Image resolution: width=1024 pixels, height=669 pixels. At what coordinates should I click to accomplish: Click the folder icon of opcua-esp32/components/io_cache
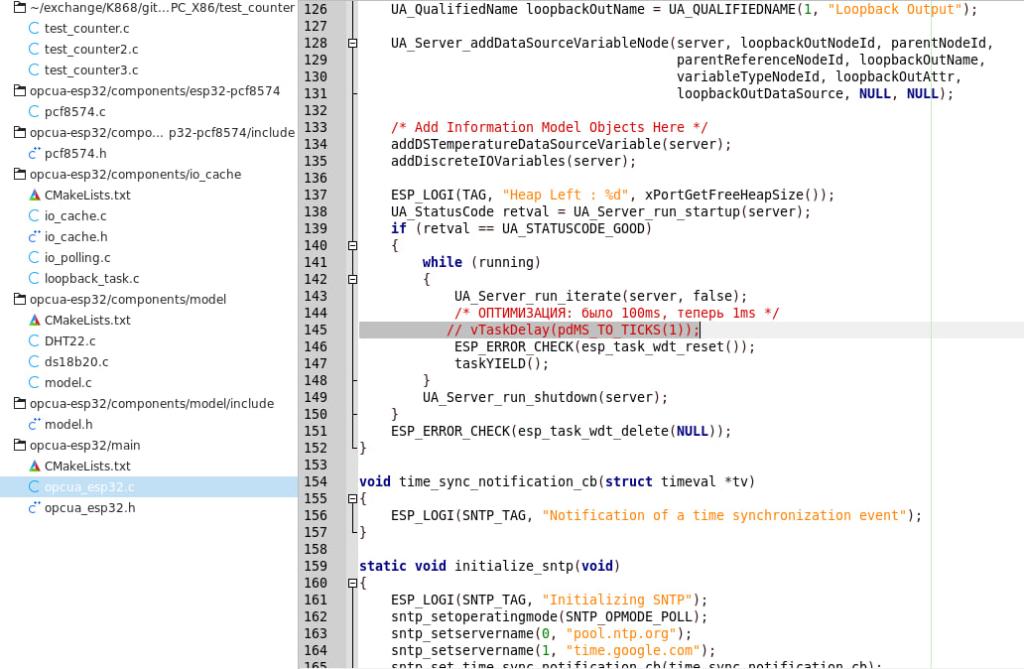19,174
